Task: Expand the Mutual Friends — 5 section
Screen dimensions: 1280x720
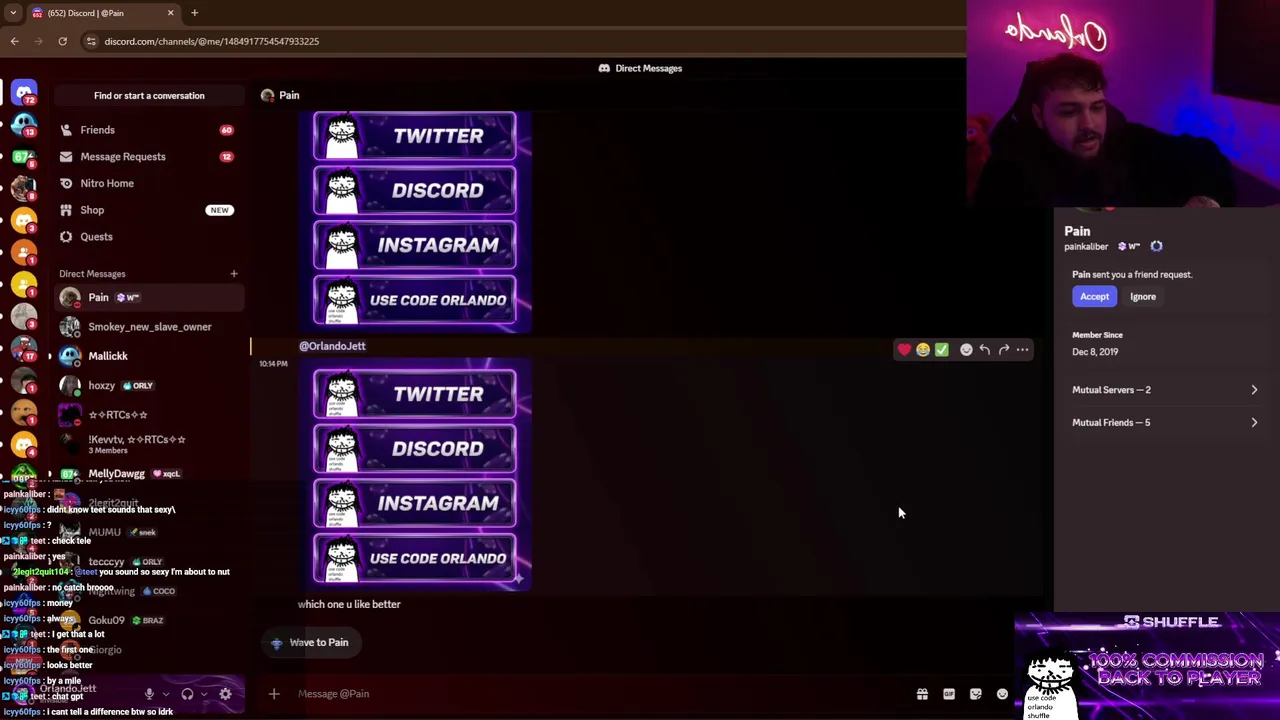Action: pos(1165,422)
